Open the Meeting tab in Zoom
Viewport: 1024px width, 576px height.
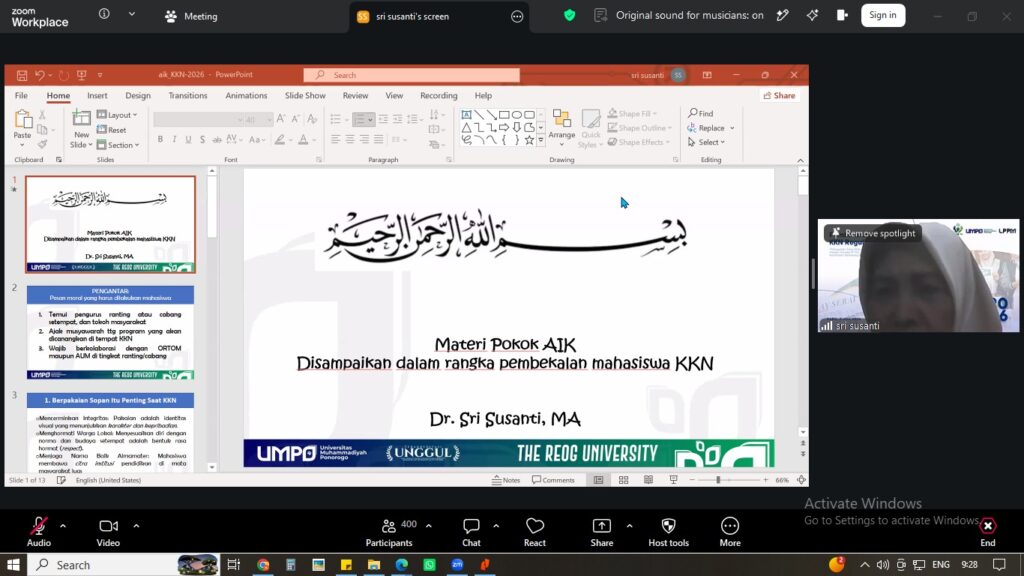click(191, 16)
